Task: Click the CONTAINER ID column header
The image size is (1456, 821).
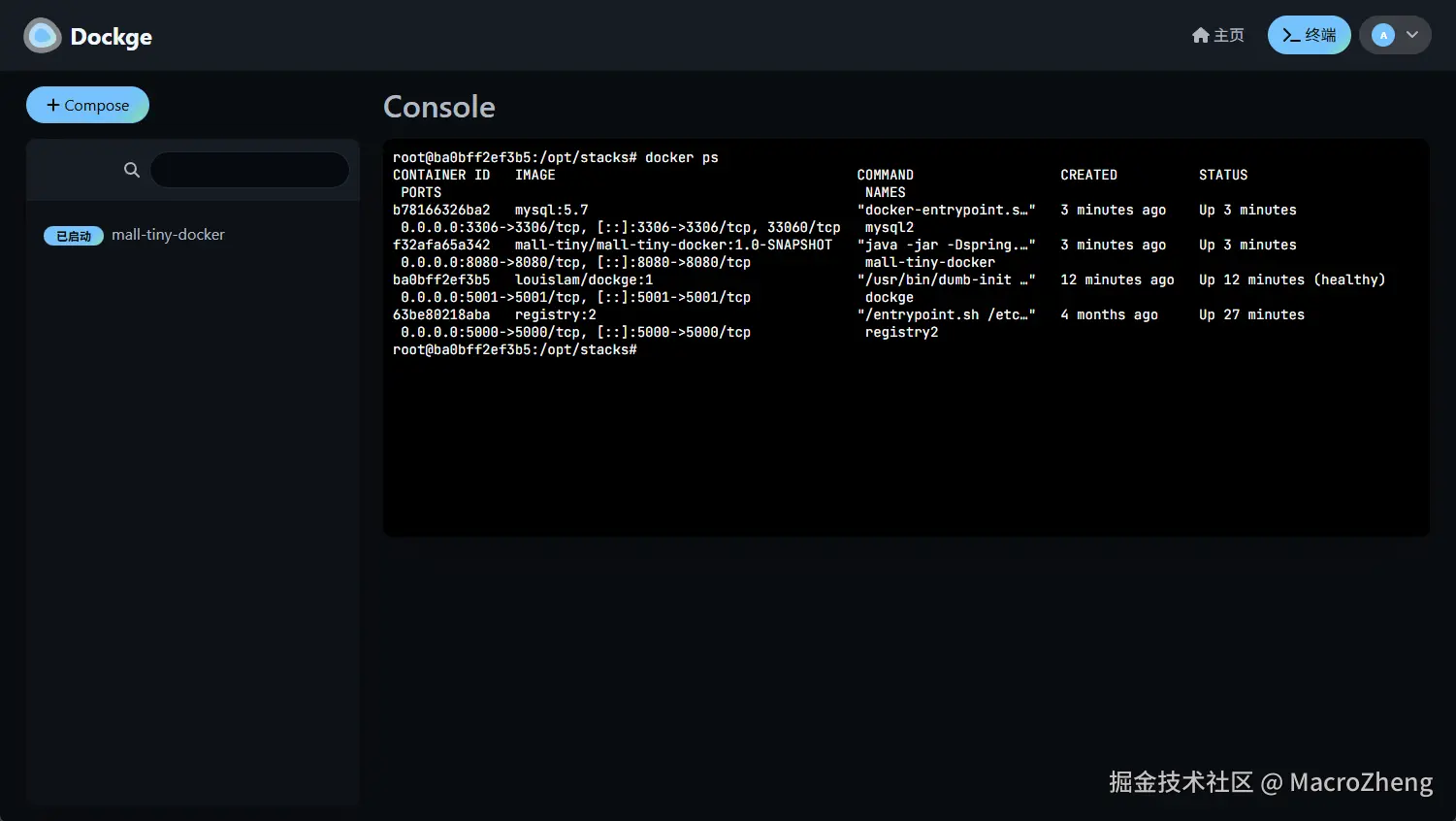Action: (x=441, y=175)
